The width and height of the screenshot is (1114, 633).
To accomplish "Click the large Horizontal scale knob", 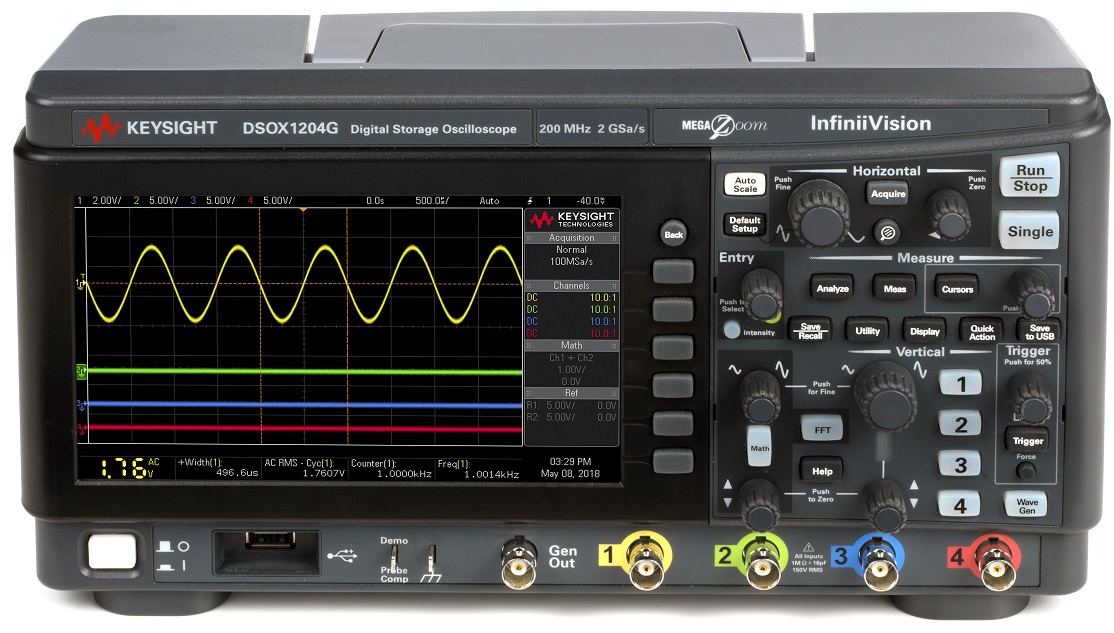I will [x=819, y=213].
